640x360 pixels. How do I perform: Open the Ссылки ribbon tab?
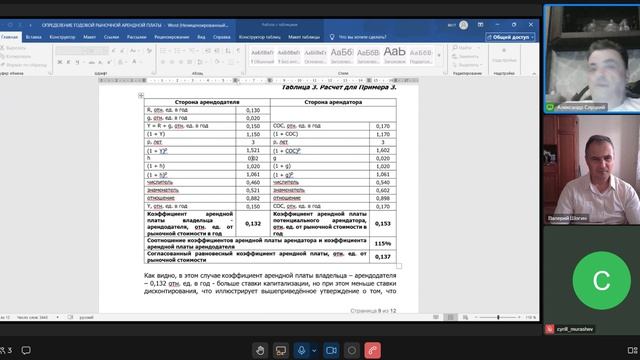pos(111,37)
